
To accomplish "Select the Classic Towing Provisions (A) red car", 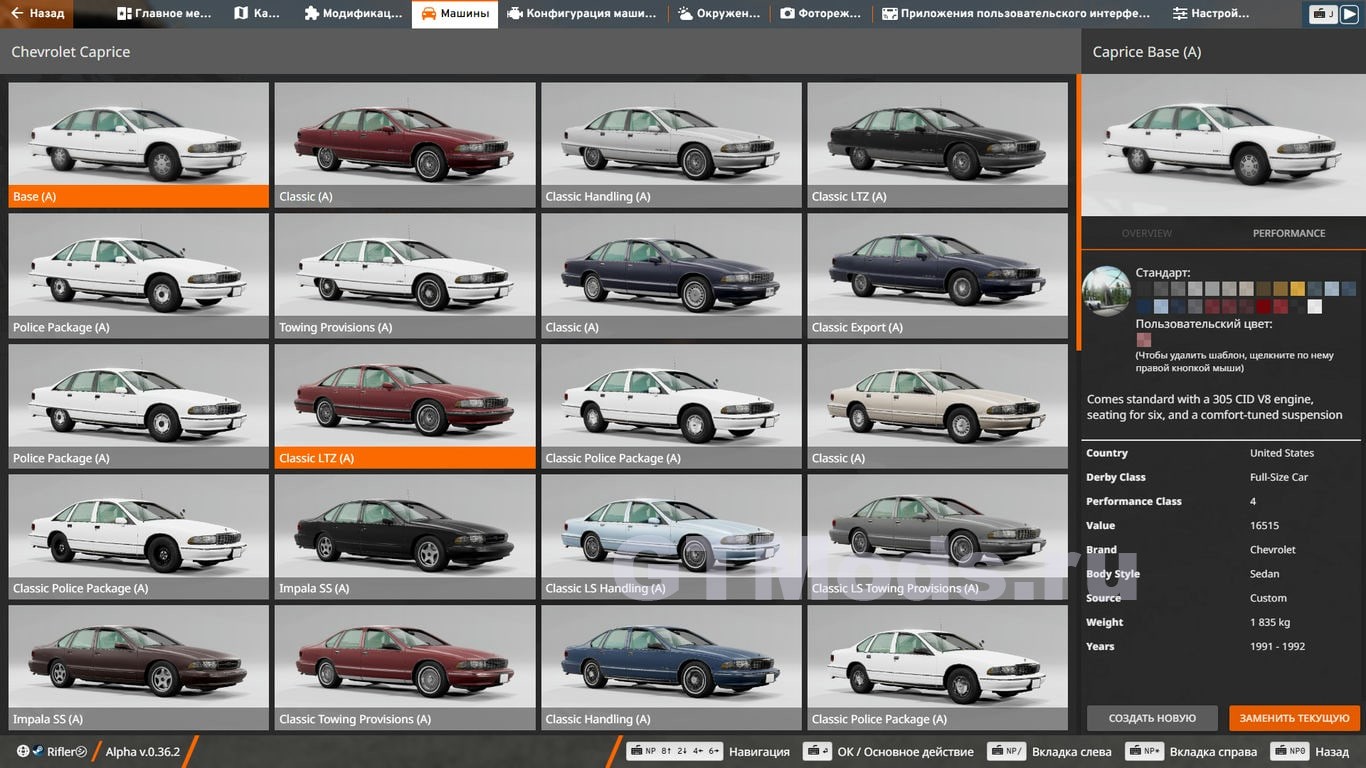I will 405,667.
